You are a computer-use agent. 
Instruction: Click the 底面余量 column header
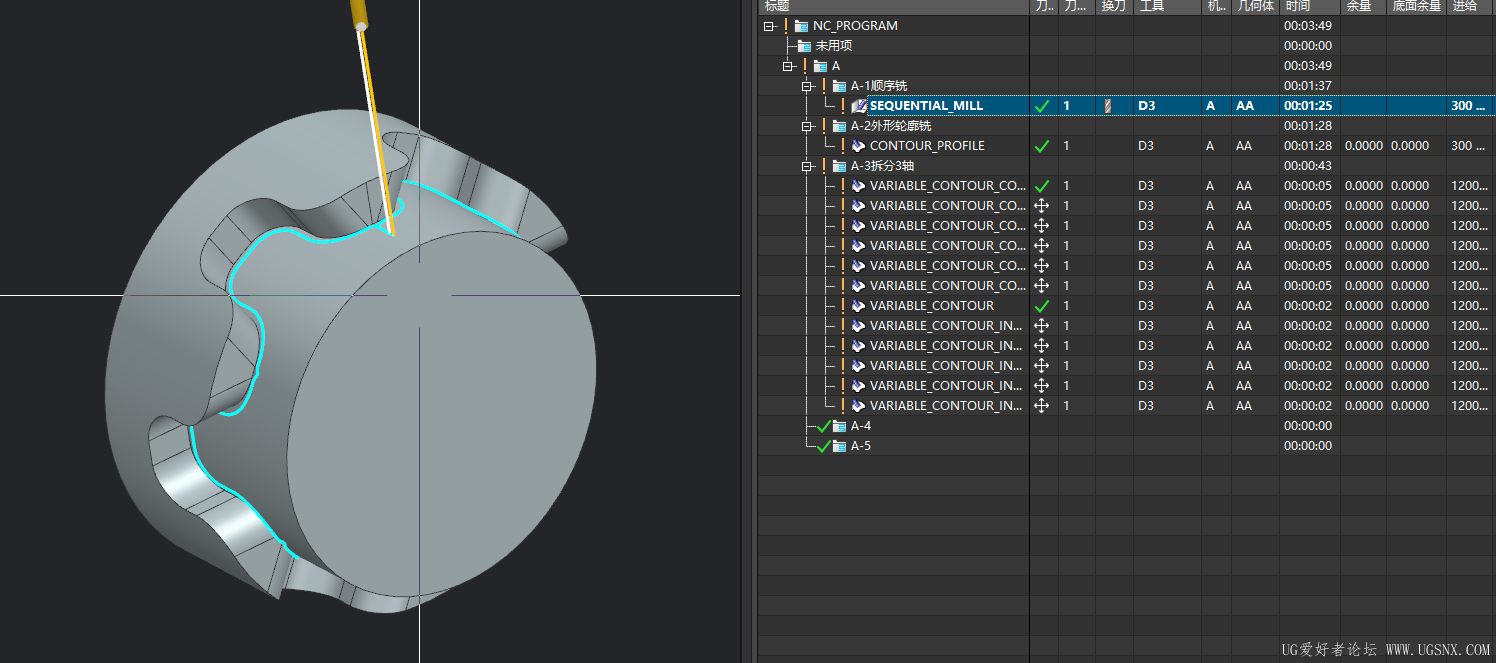point(1417,7)
